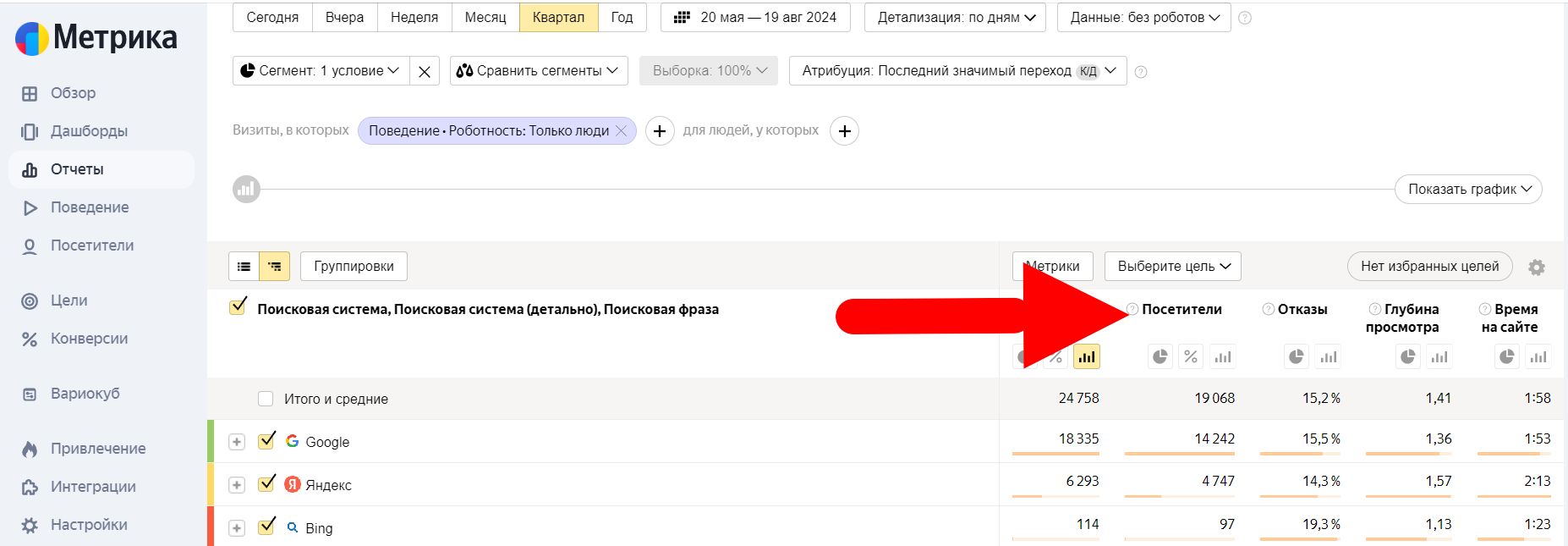Click pie chart icon under Посетители column

(x=1160, y=357)
